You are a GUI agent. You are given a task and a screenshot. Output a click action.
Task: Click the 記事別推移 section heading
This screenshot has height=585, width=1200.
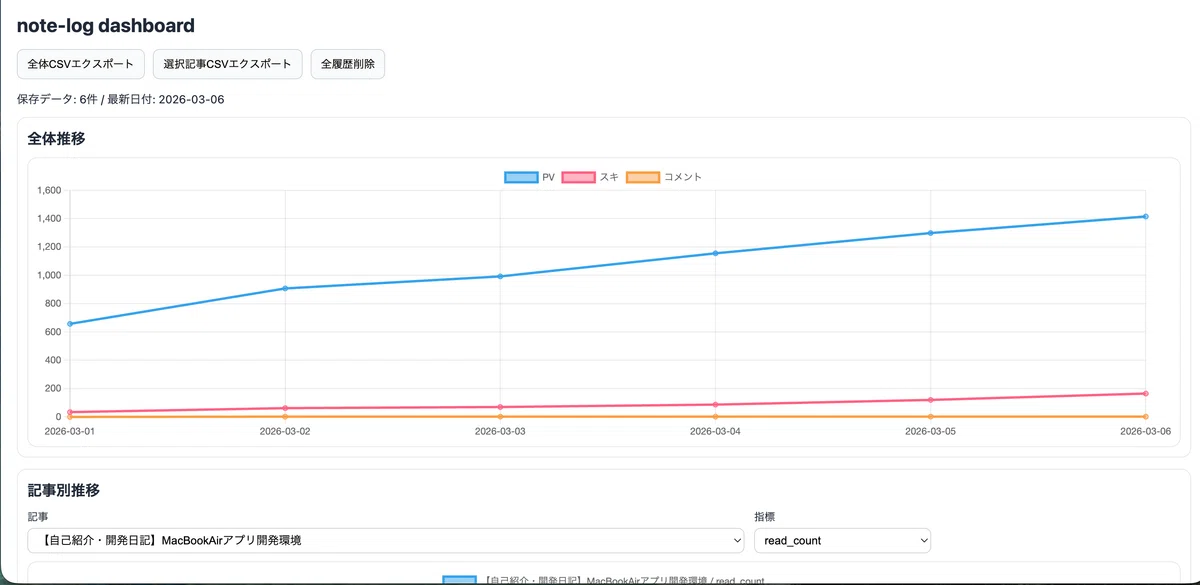[64, 490]
